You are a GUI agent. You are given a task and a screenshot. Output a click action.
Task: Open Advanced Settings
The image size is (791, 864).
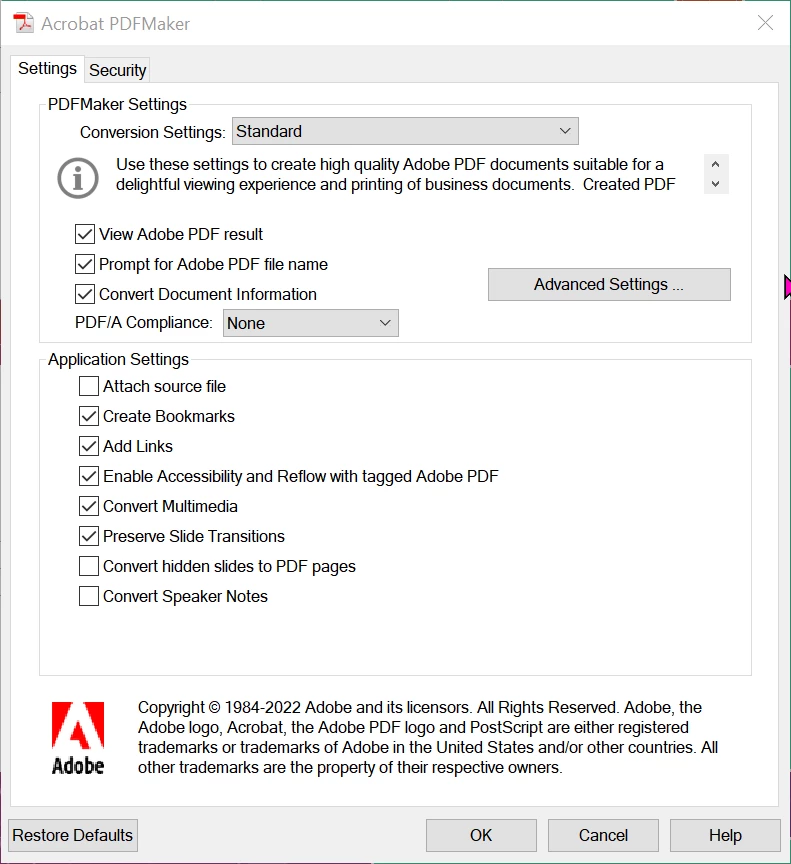(x=609, y=284)
